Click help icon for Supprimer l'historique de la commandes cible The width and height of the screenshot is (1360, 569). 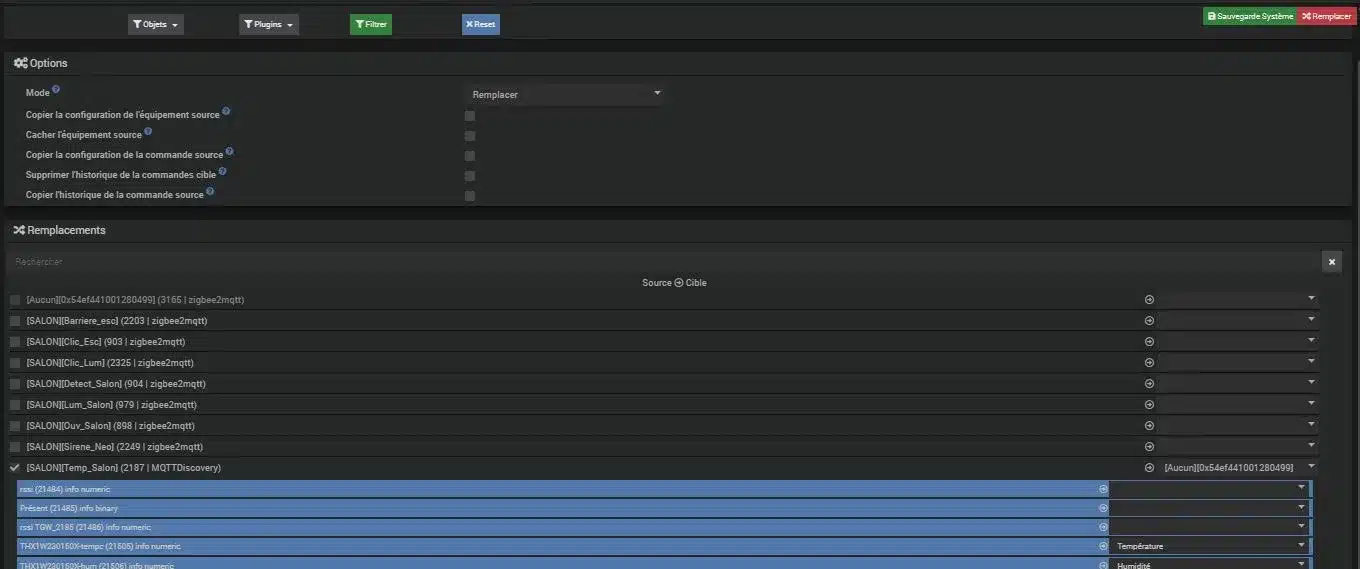coord(222,171)
